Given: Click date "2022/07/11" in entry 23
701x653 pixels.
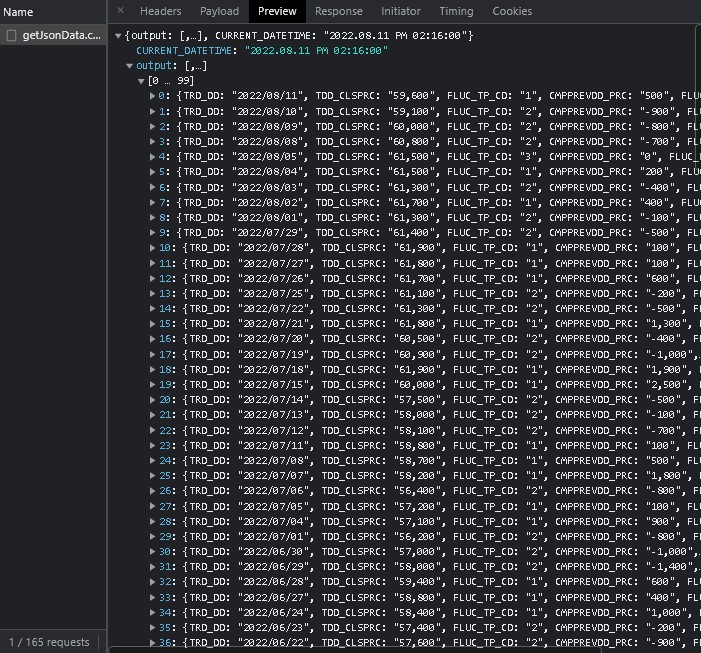Looking at the screenshot, I should tap(273, 446).
